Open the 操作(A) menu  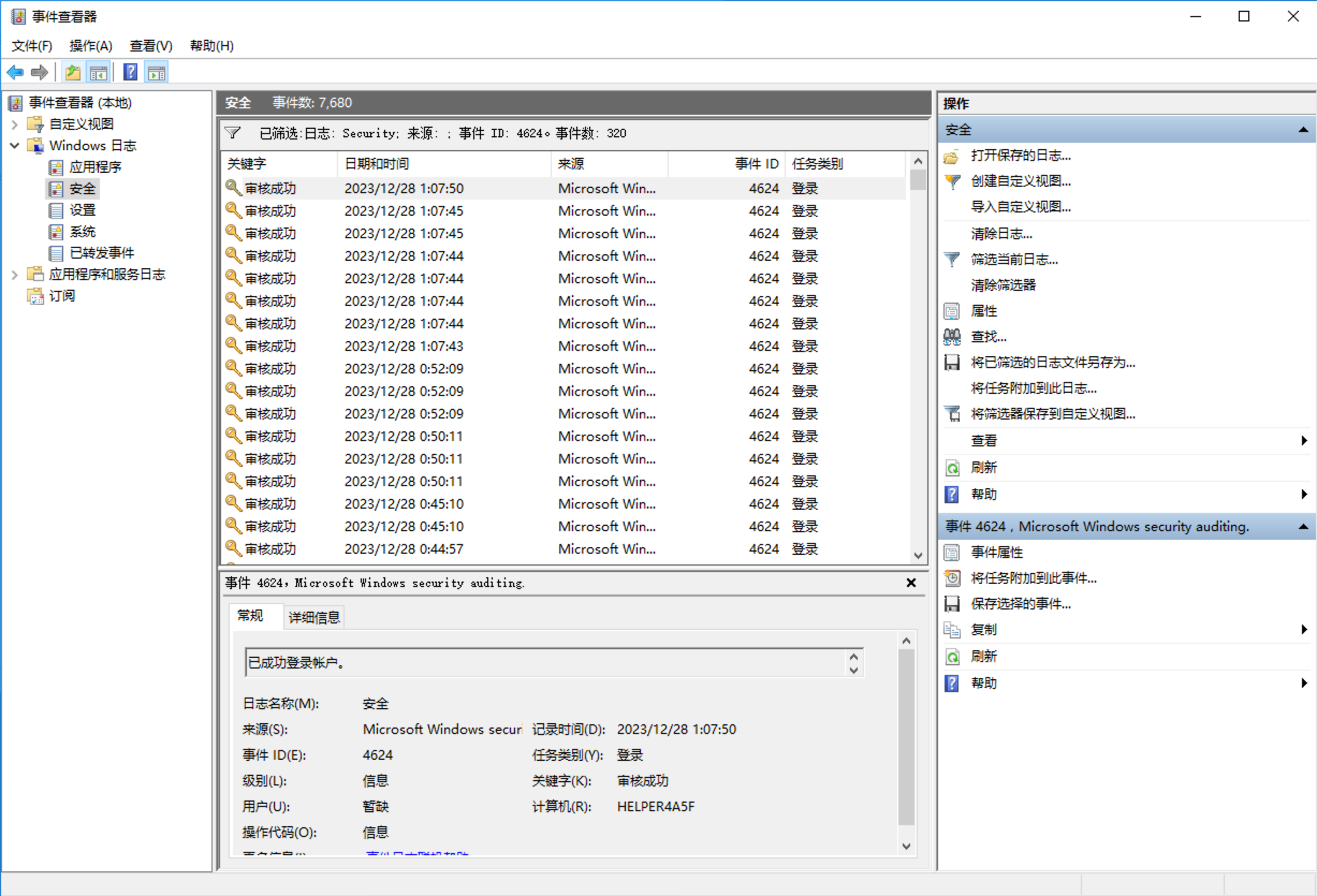(x=91, y=46)
